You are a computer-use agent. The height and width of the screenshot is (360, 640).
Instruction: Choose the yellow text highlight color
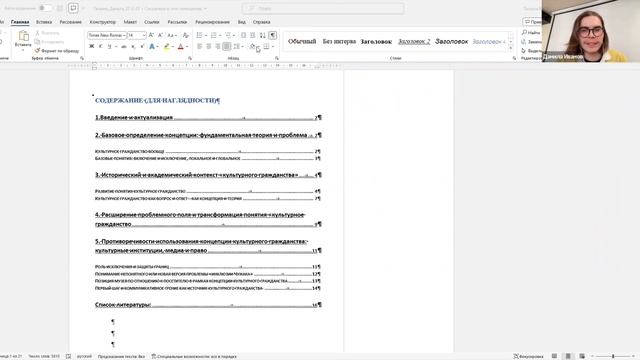coord(167,47)
